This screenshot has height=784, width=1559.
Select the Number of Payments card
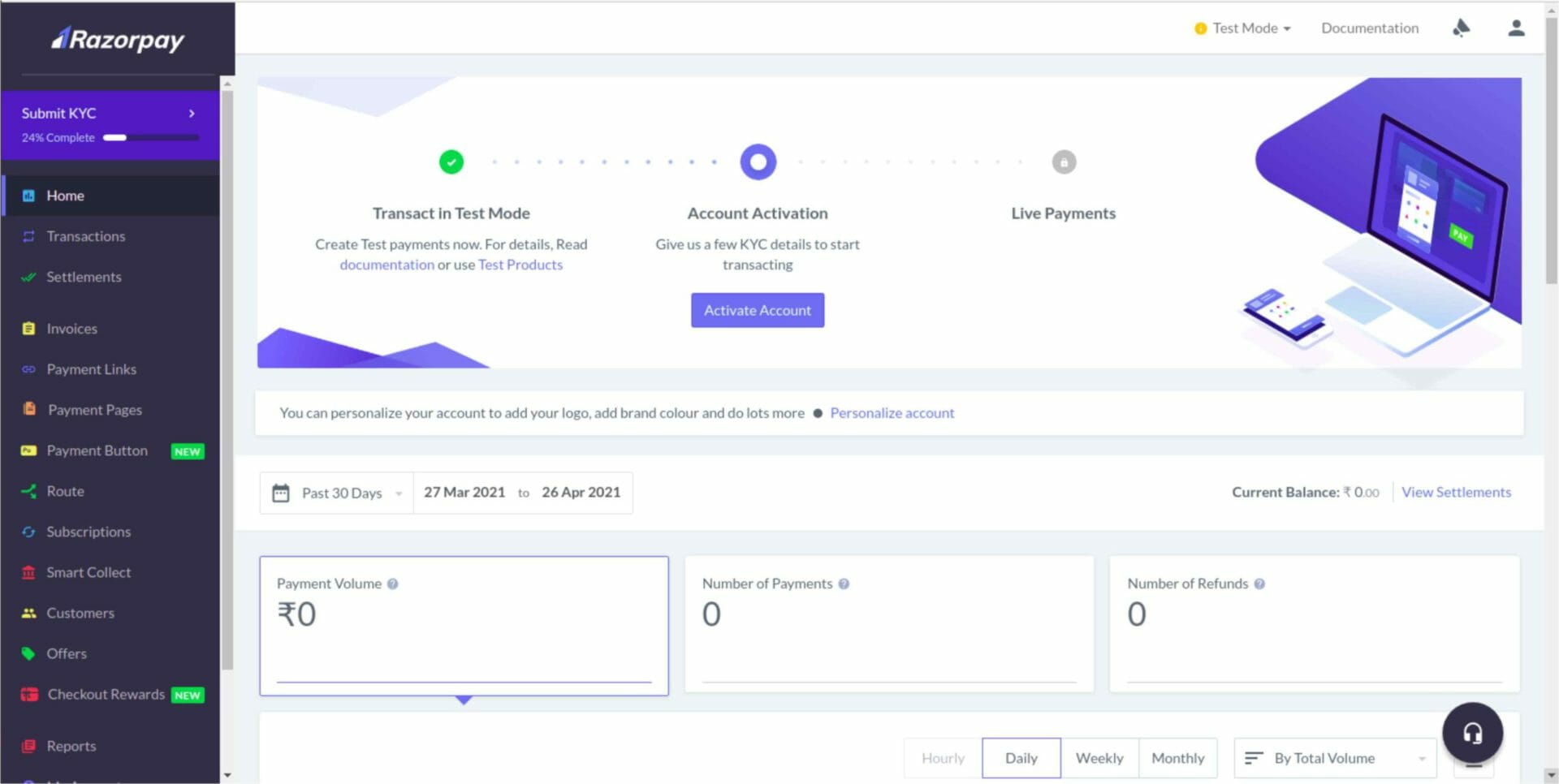tap(889, 624)
